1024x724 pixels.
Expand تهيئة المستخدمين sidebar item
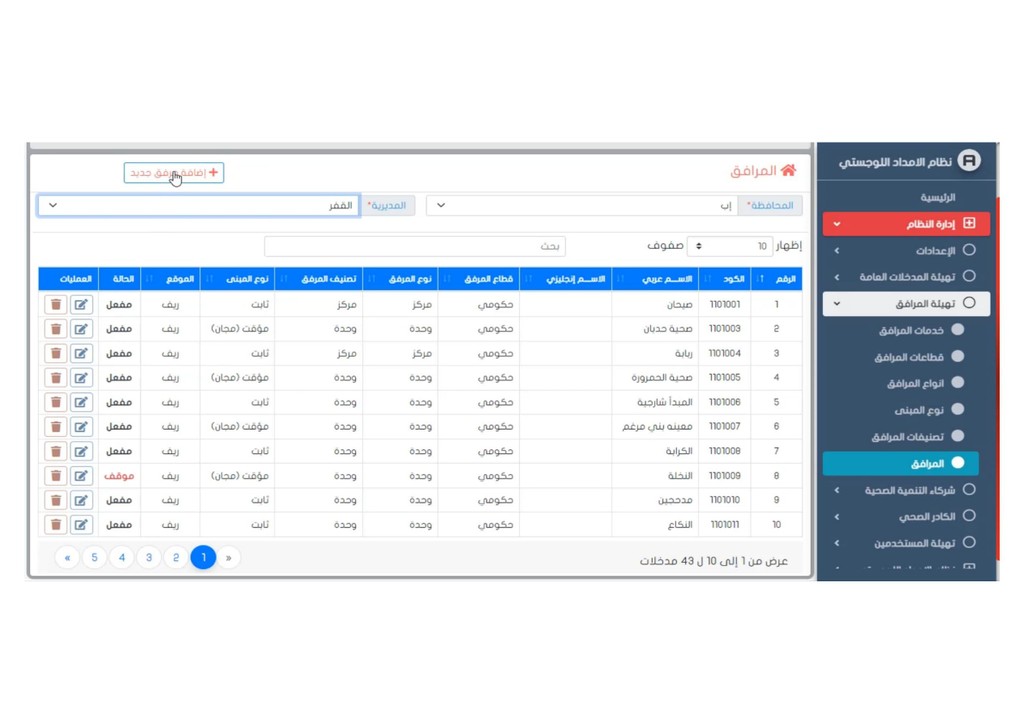(906, 543)
